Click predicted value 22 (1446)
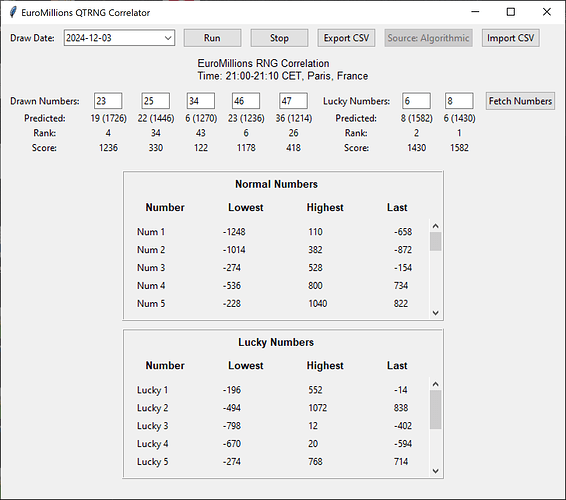 pyautogui.click(x=156, y=118)
